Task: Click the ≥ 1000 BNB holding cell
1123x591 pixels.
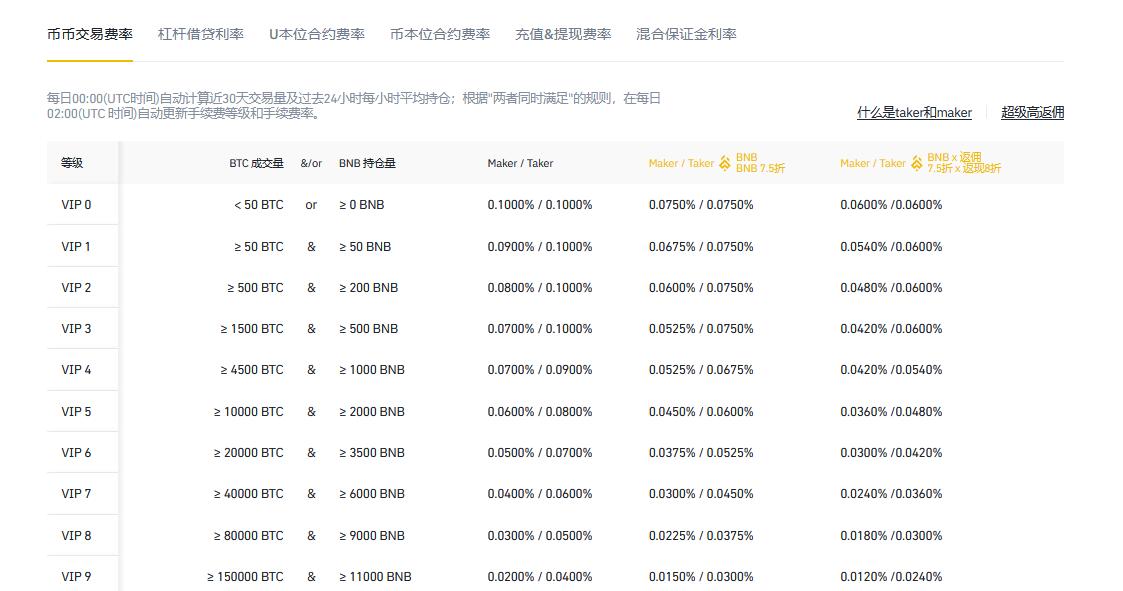Action: click(372, 370)
